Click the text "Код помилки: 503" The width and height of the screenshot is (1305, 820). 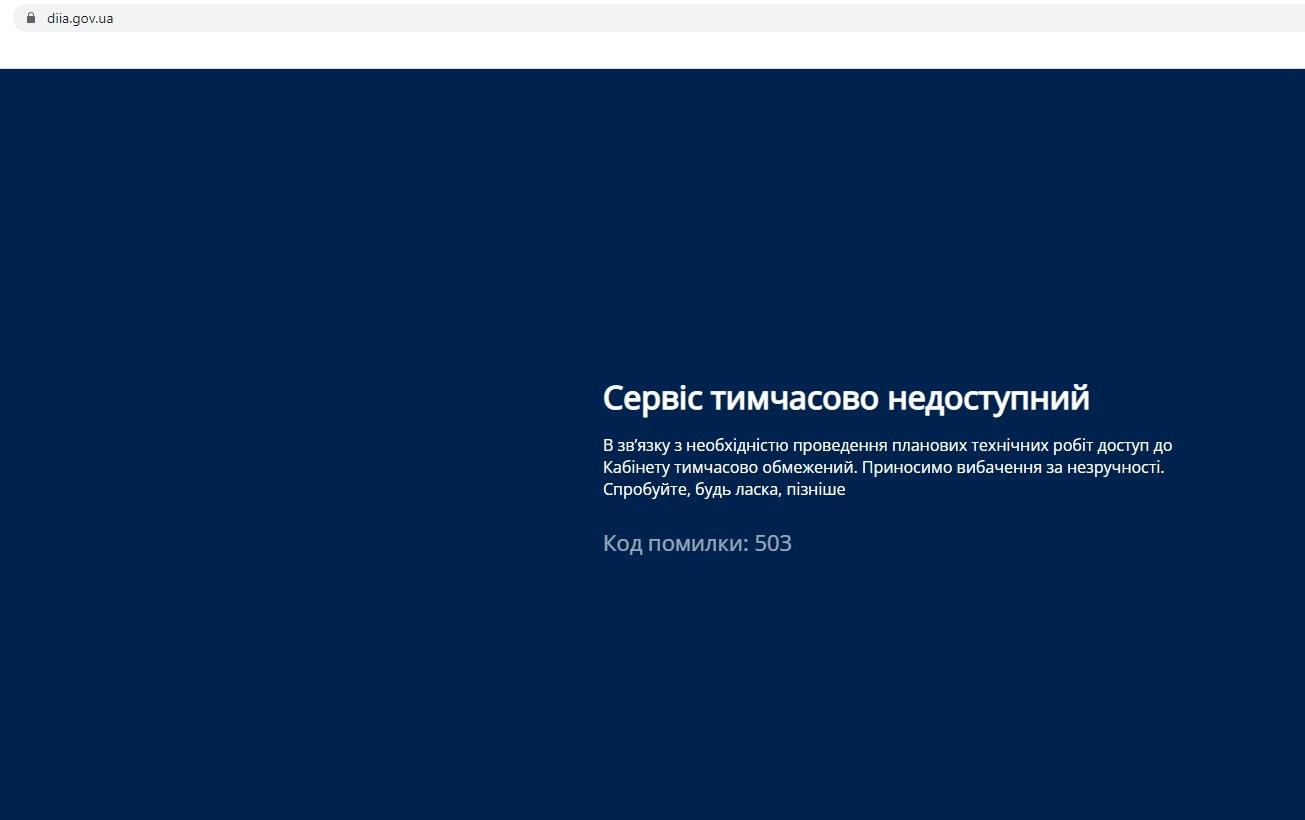point(697,543)
